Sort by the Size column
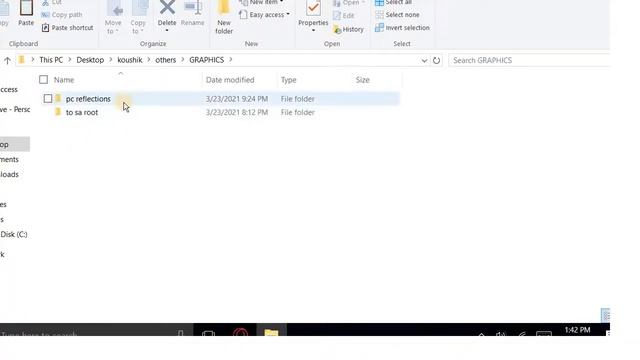Screen dimensions: 640x360 (362, 80)
